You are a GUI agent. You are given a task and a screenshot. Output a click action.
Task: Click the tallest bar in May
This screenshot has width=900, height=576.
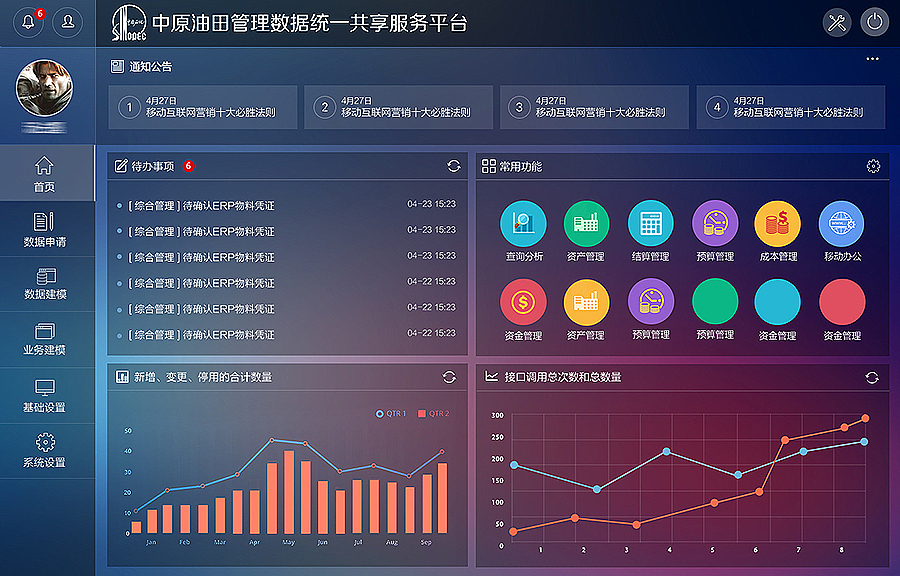[x=289, y=492]
